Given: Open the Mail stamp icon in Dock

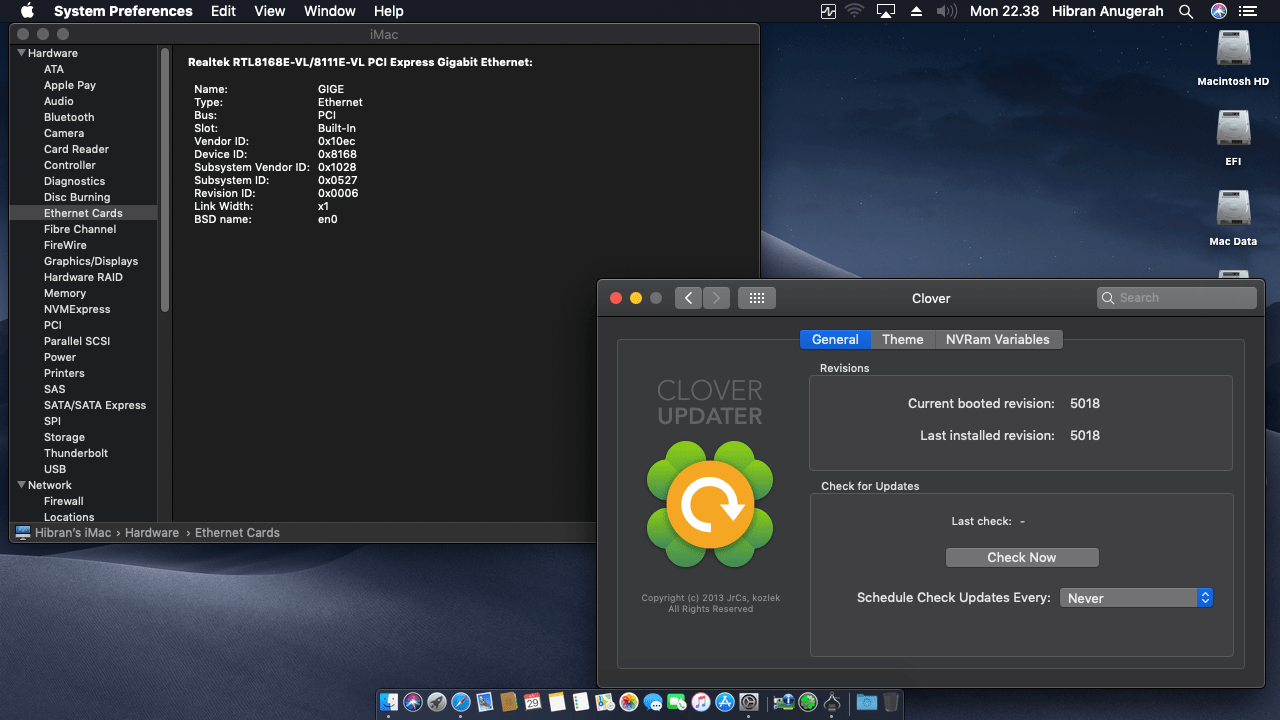Looking at the screenshot, I should 485,703.
